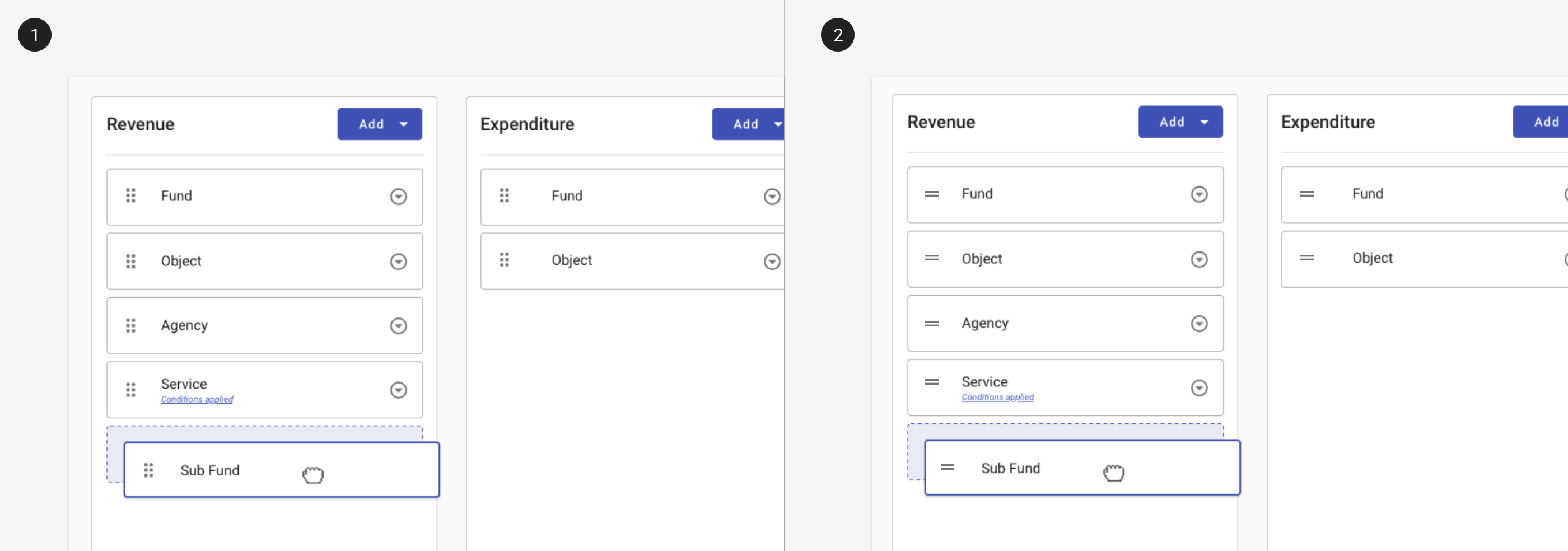Image resolution: width=1568 pixels, height=551 pixels.
Task: Click the Revenue heading in panel 1
Action: pos(141,124)
